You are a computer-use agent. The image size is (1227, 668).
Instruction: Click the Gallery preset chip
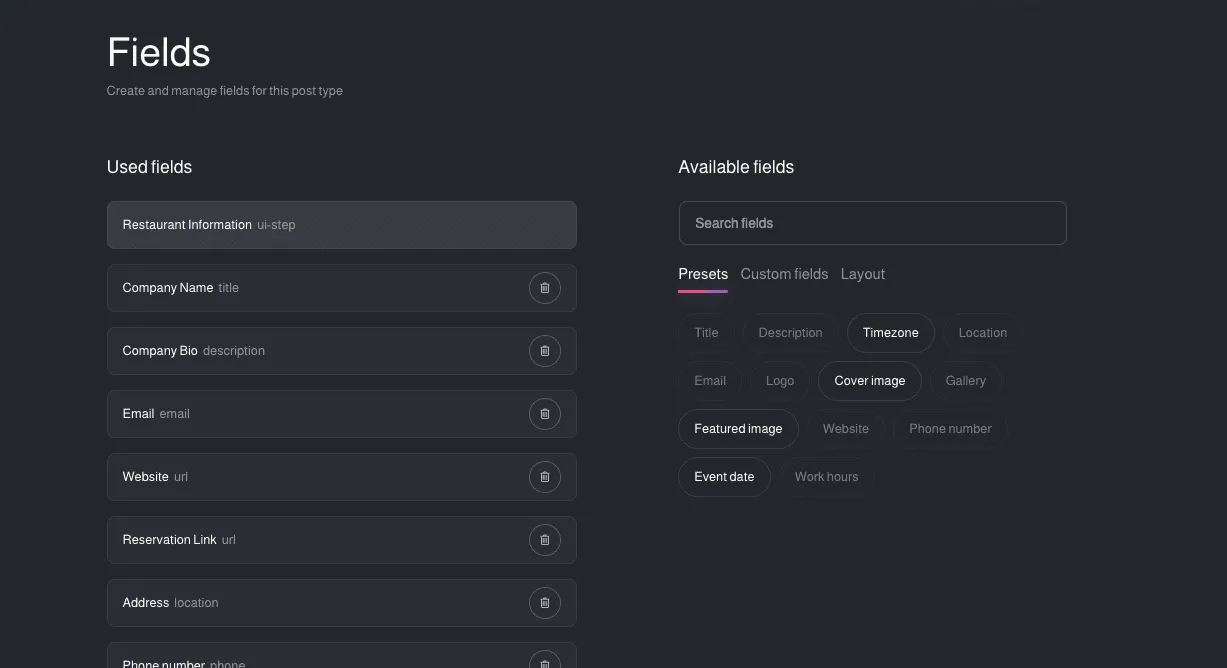[965, 381]
